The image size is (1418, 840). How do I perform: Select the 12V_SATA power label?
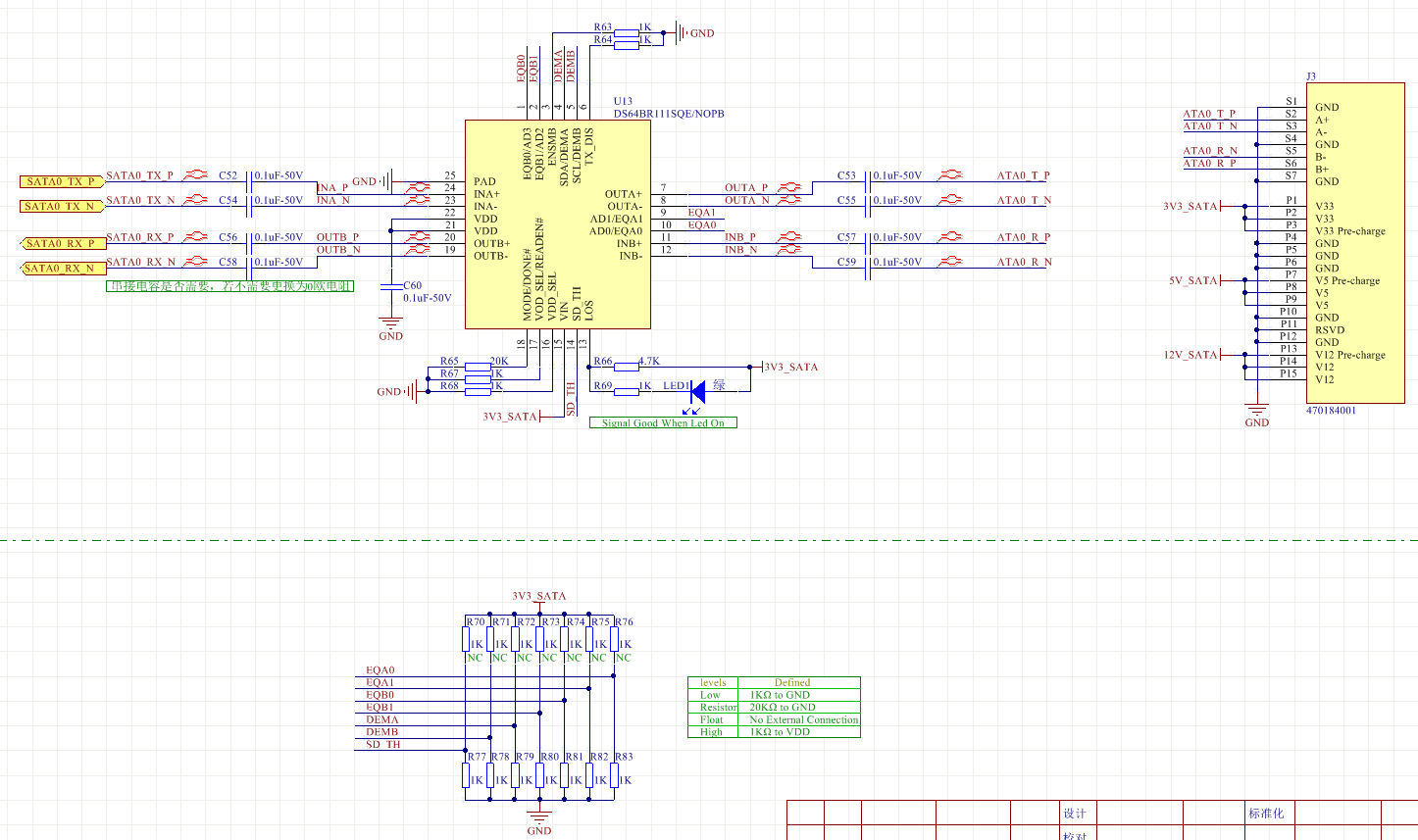tap(1191, 355)
